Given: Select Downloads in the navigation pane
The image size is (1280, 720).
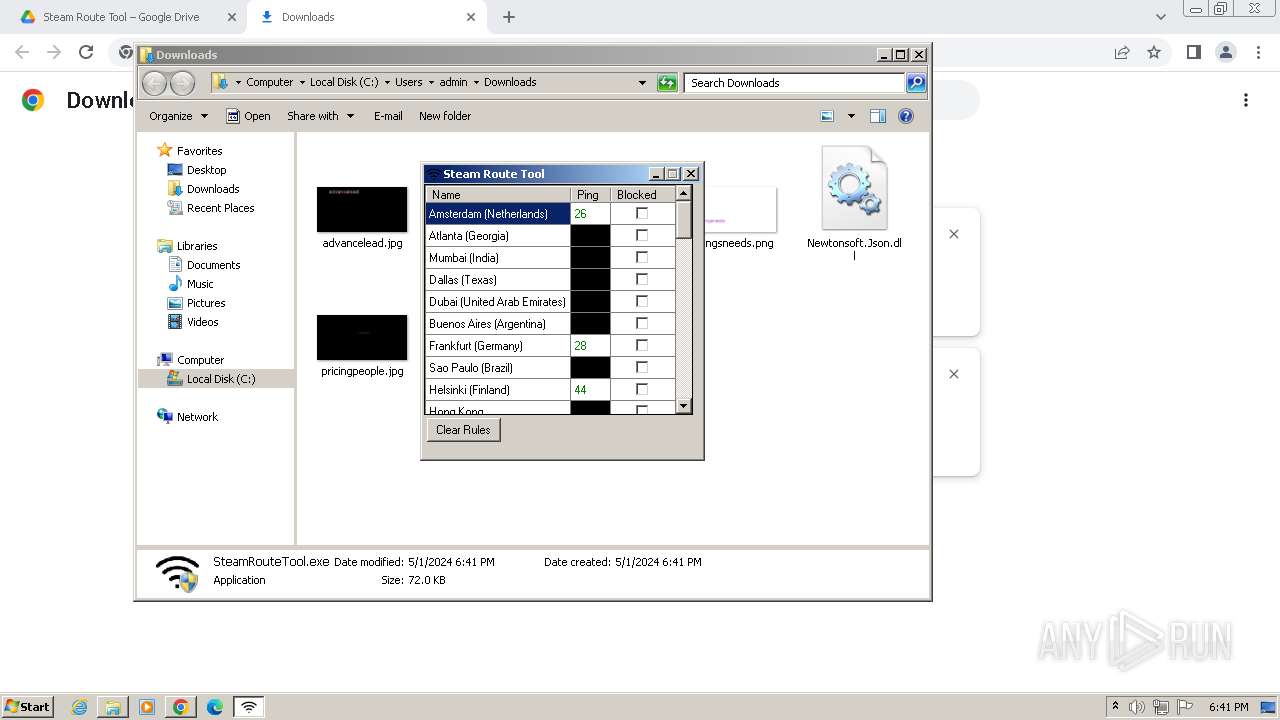Looking at the screenshot, I should point(213,189).
